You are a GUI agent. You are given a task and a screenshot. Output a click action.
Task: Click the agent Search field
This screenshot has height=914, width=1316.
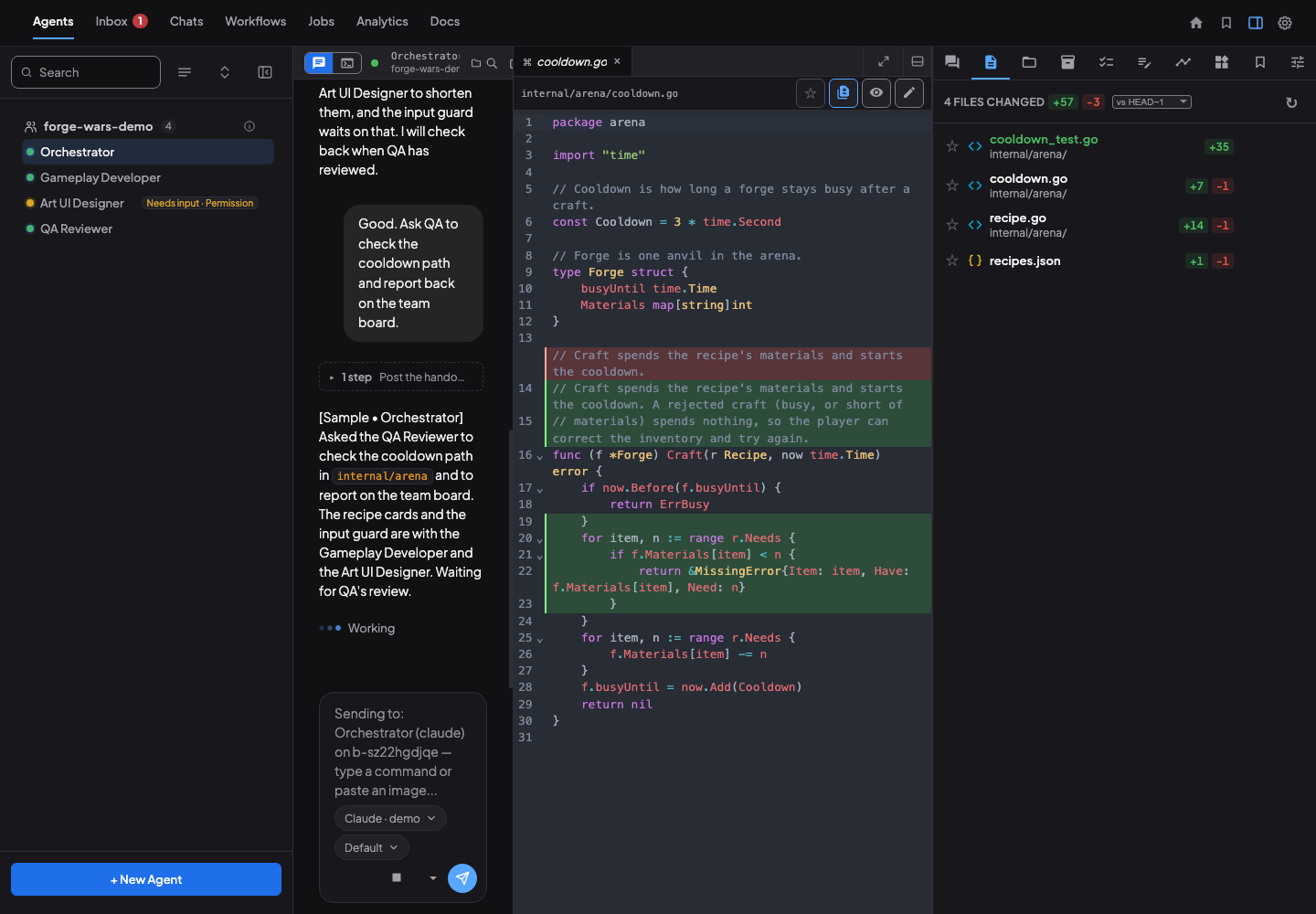click(86, 72)
